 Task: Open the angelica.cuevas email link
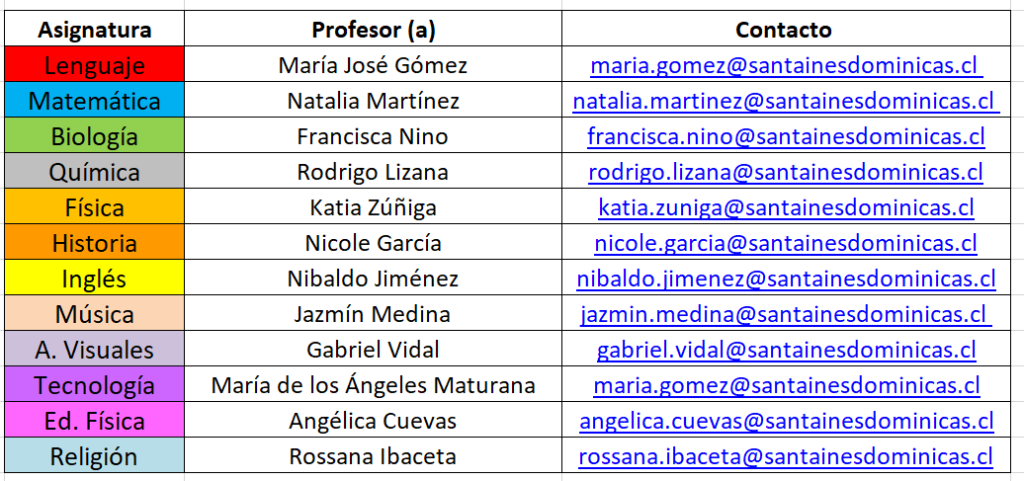[x=785, y=421]
